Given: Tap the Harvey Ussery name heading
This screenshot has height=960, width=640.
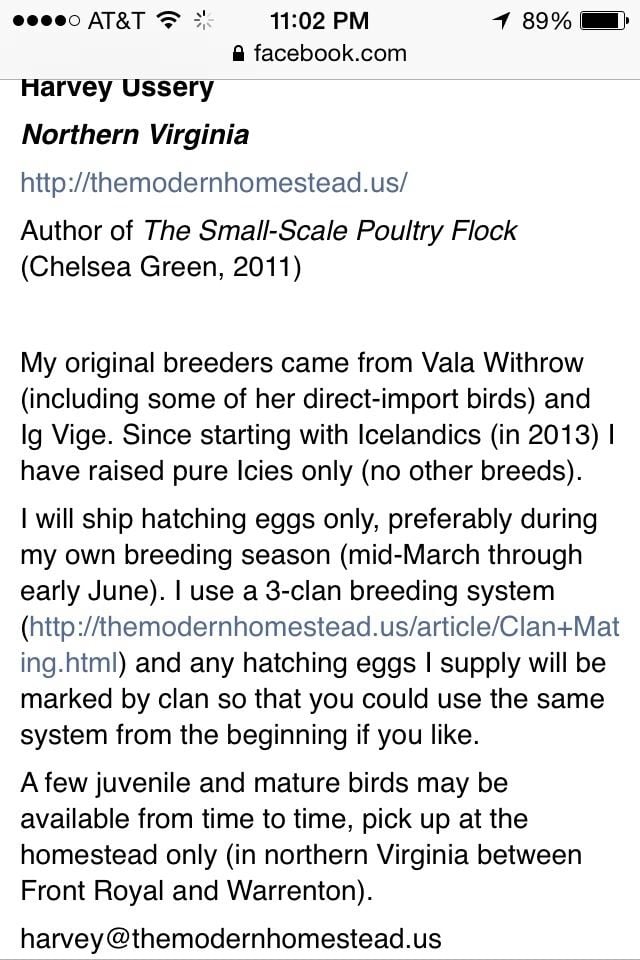Looking at the screenshot, I should coord(118,89).
